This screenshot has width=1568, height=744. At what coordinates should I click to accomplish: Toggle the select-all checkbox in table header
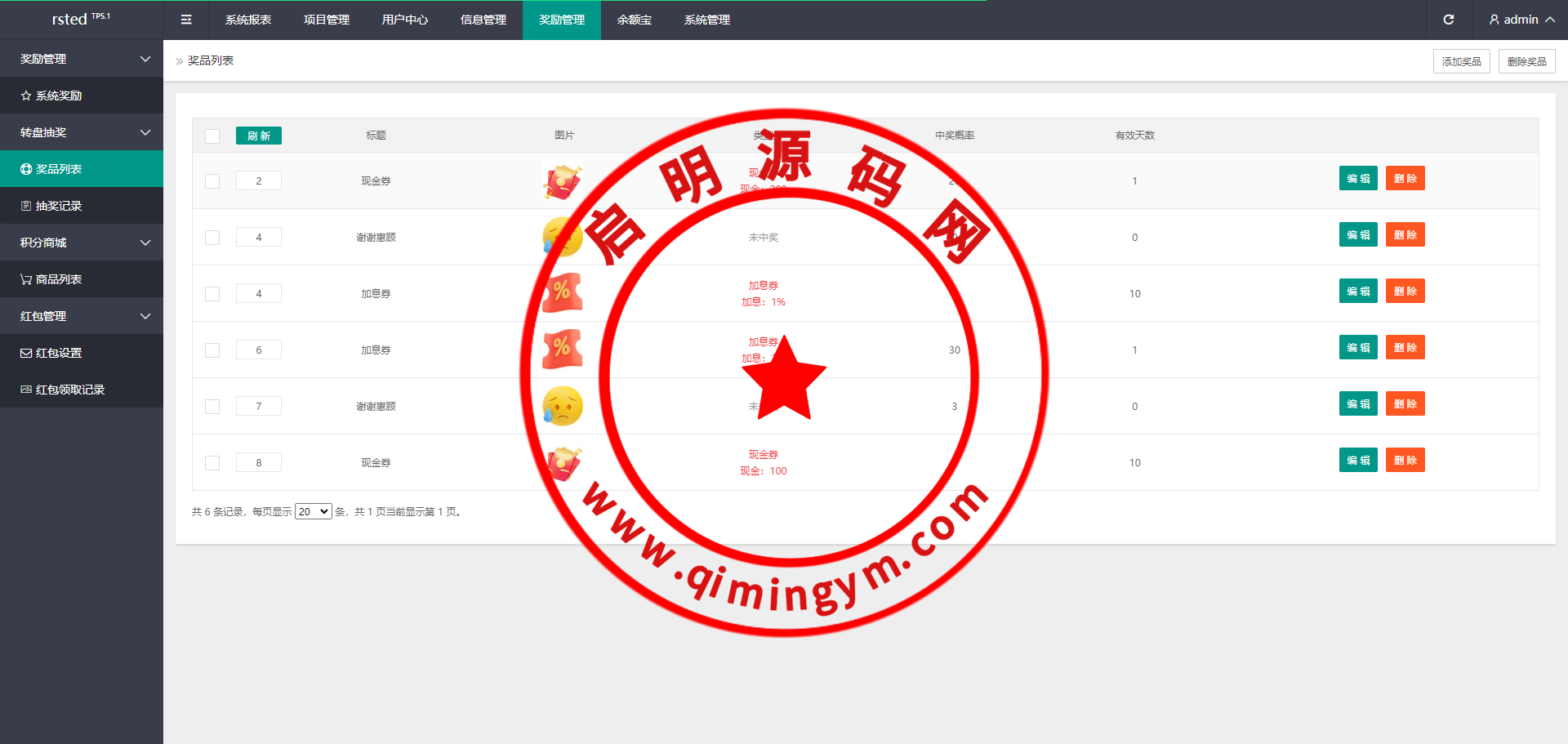coord(212,136)
